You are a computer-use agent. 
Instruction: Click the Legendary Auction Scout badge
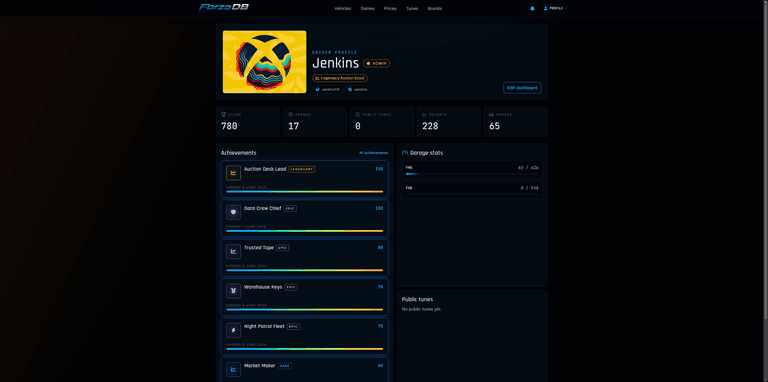(x=340, y=78)
